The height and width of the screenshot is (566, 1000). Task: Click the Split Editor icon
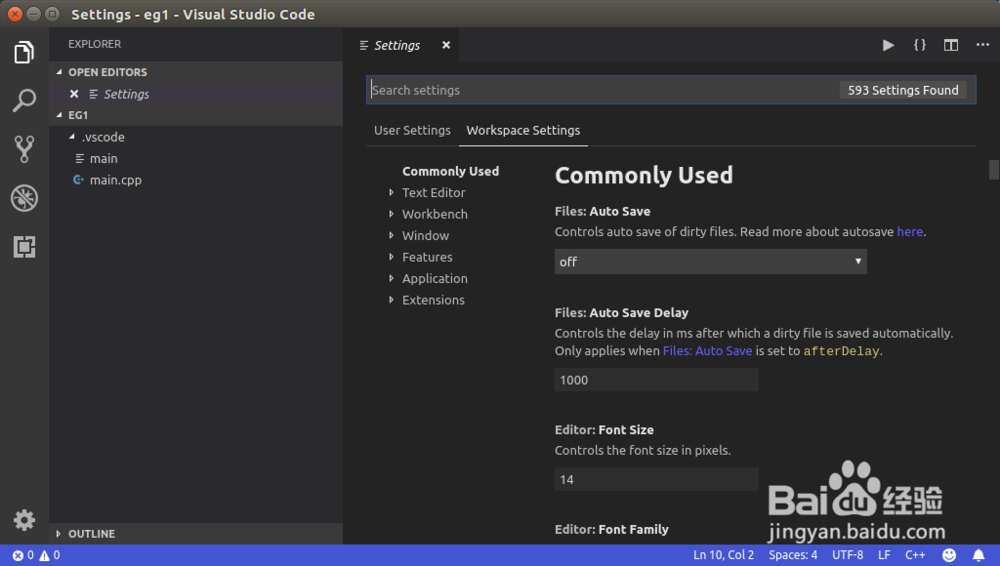coord(951,45)
